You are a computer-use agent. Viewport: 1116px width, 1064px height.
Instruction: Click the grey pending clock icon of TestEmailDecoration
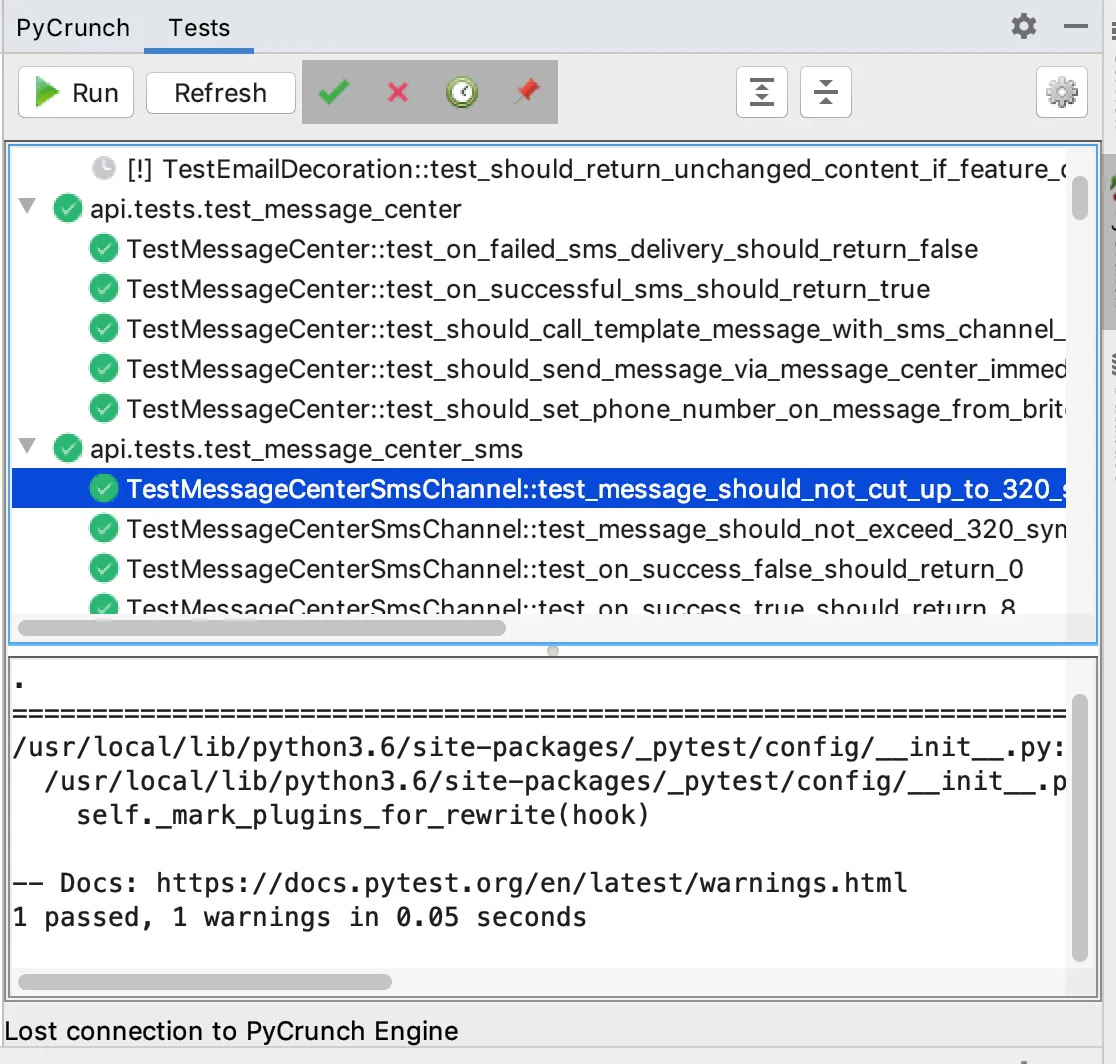tap(104, 169)
